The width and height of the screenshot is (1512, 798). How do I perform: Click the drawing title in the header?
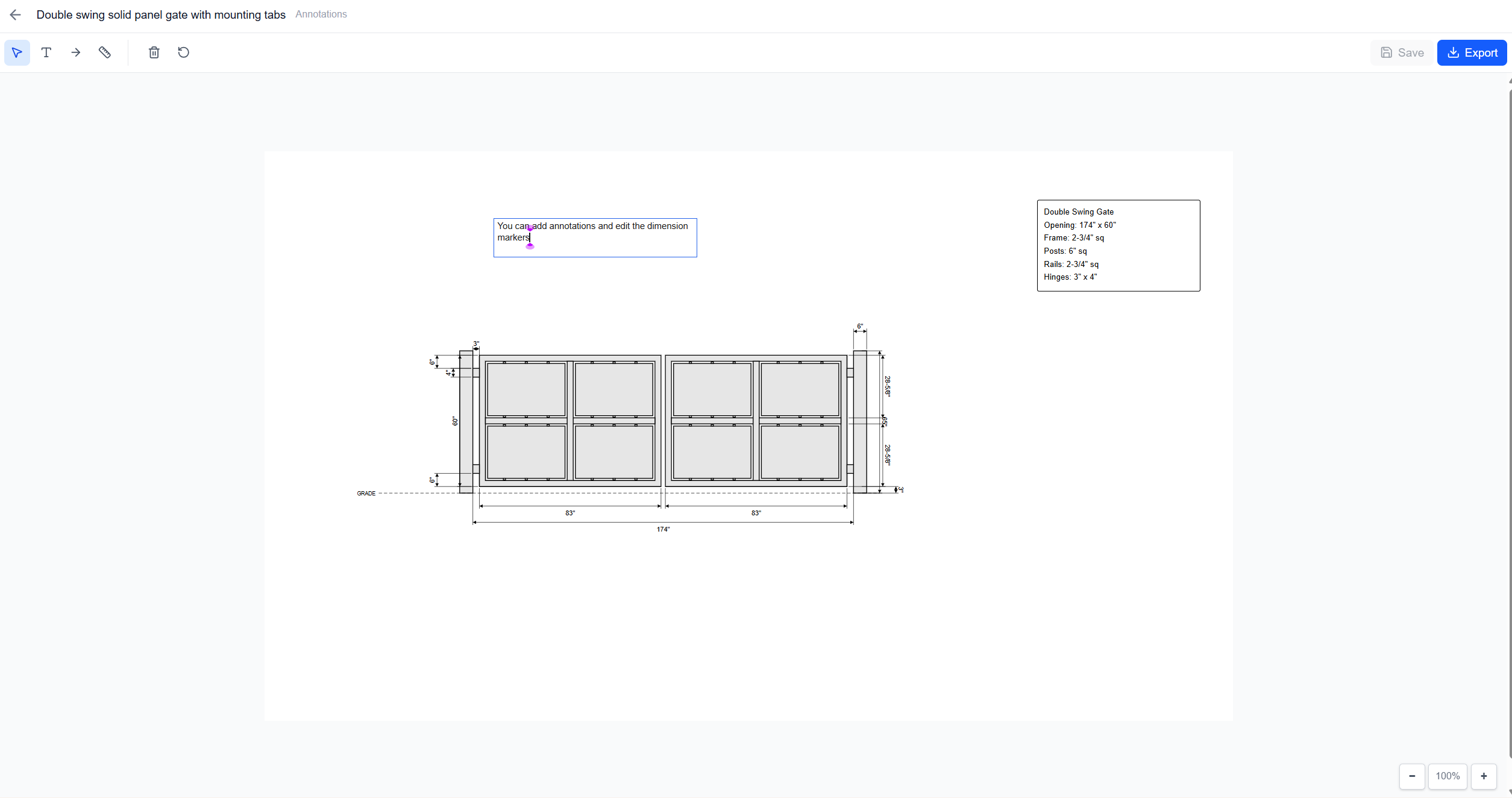click(160, 14)
